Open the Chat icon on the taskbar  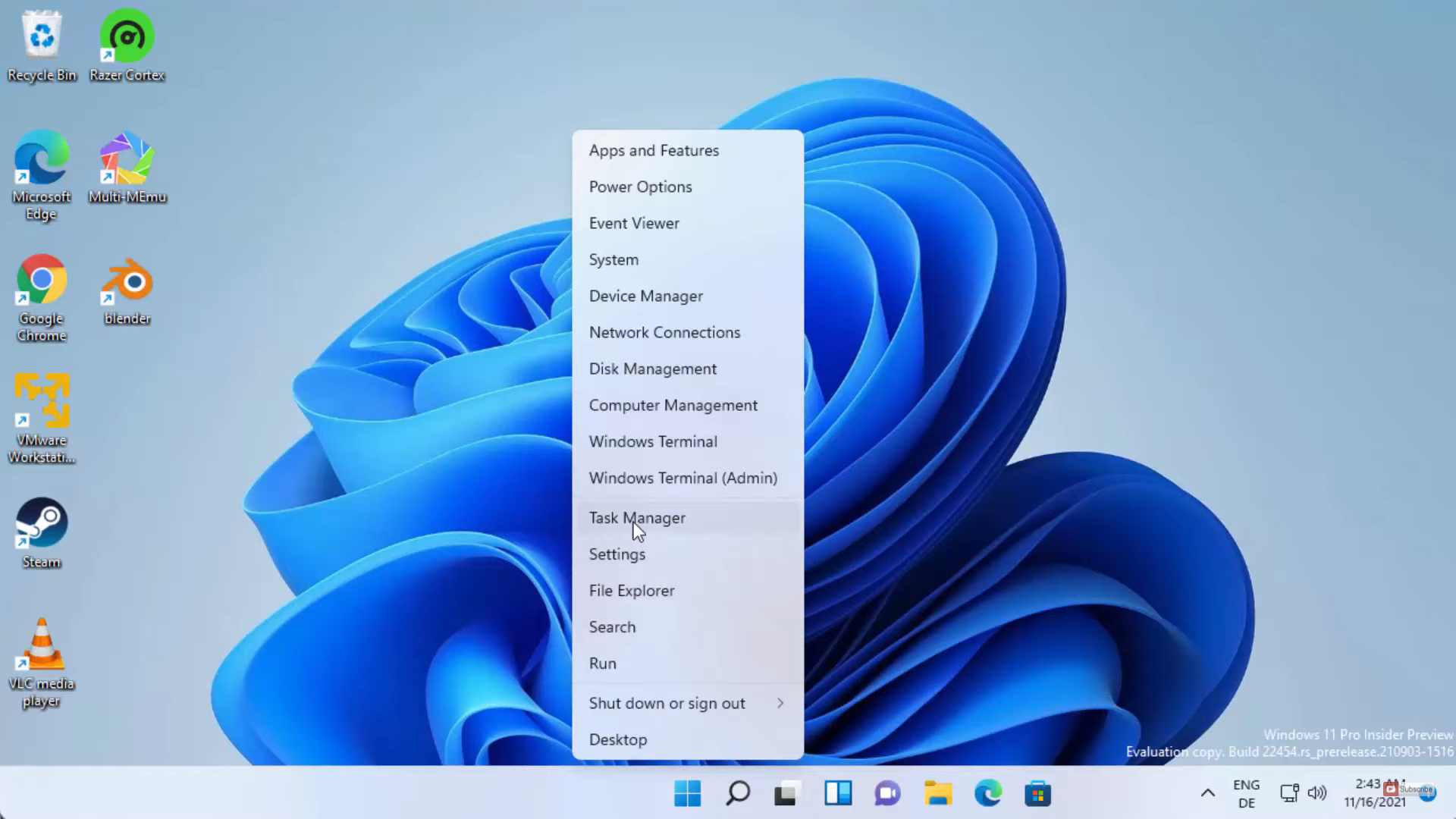pos(887,794)
